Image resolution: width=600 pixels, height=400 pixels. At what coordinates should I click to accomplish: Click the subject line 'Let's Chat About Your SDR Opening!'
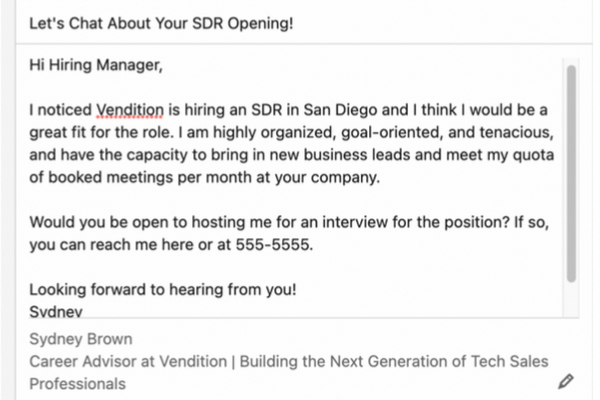click(x=161, y=23)
